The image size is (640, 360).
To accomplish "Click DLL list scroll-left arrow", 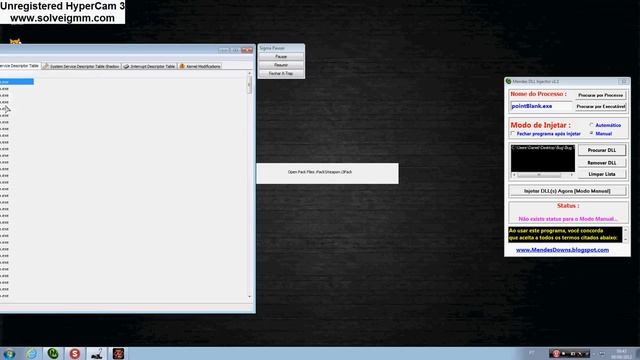I will 514,175.
